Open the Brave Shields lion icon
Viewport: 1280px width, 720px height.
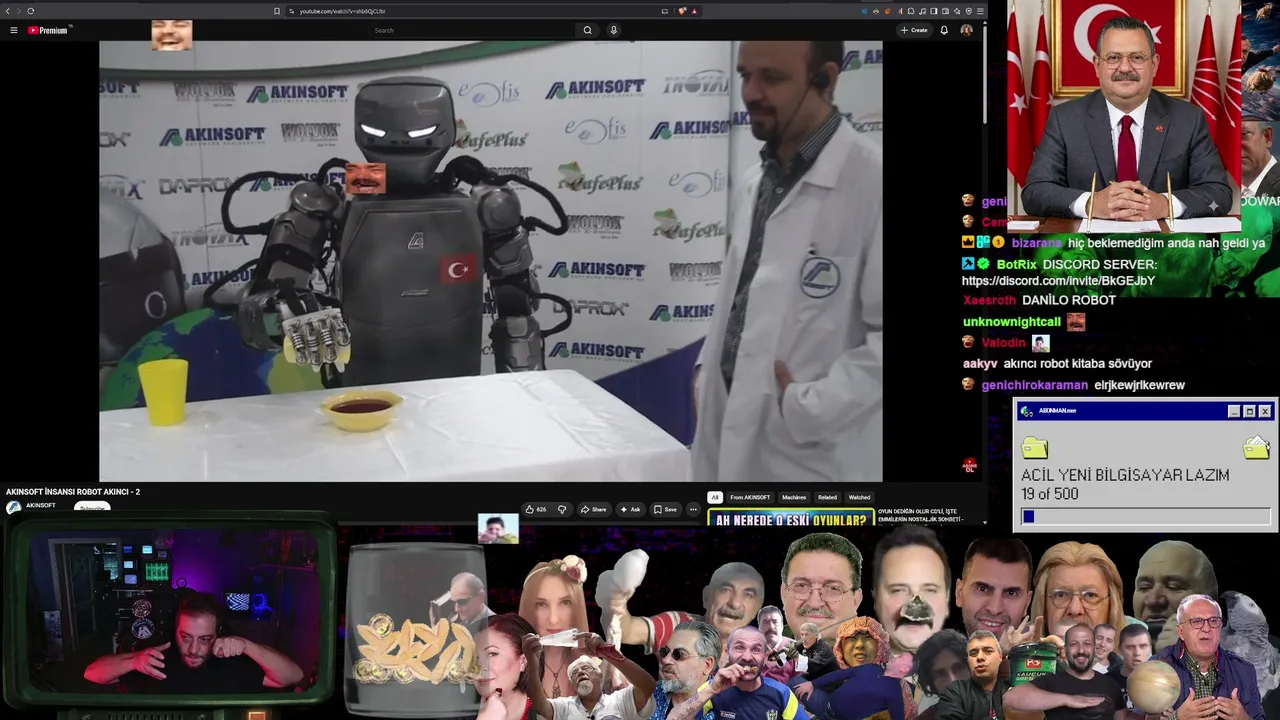tap(682, 11)
